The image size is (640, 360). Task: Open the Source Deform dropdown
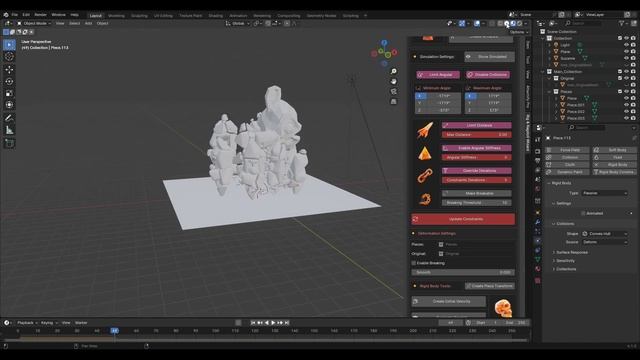coord(604,242)
